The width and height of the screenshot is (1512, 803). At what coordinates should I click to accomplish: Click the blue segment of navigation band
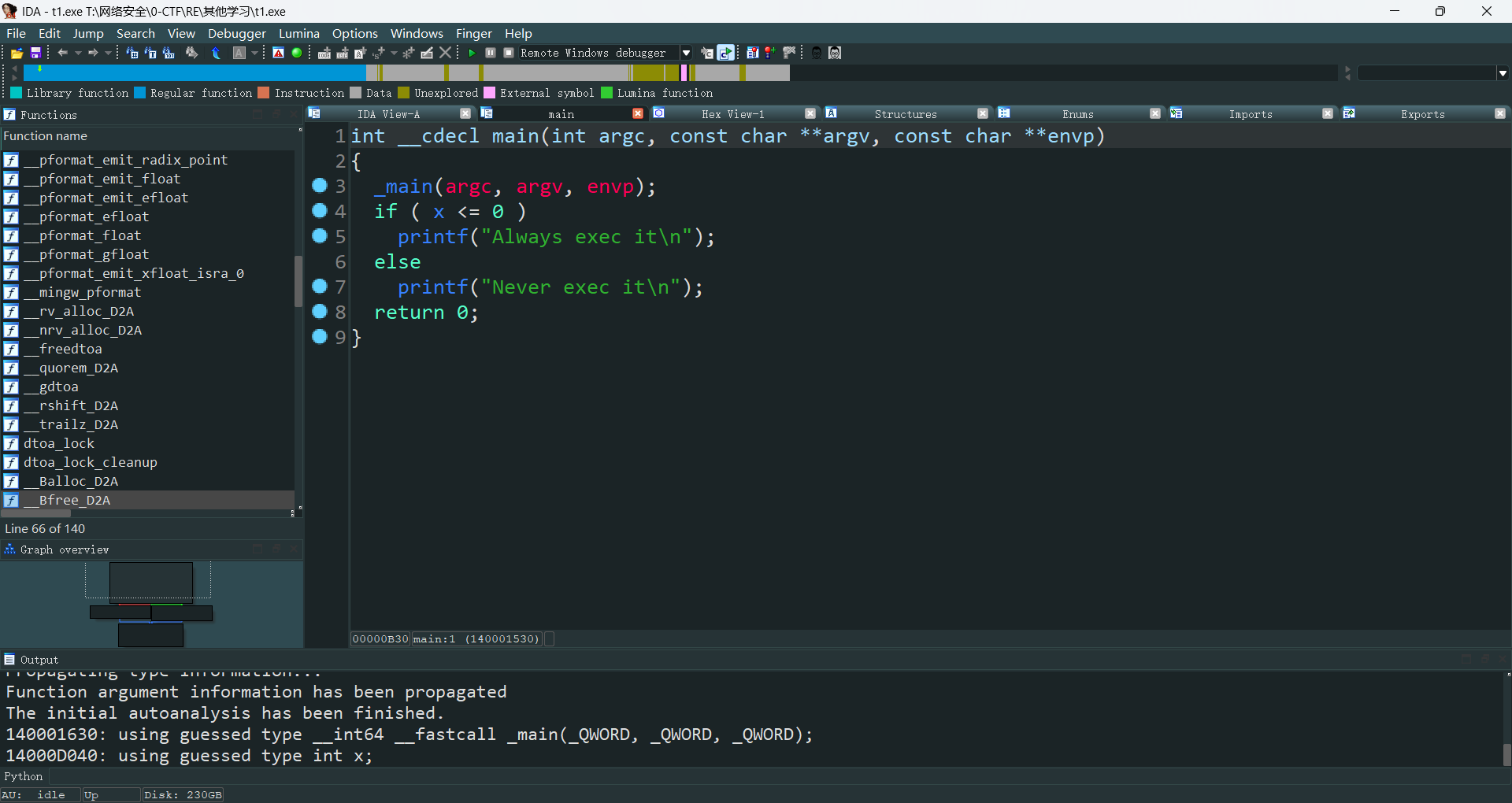[x=195, y=73]
